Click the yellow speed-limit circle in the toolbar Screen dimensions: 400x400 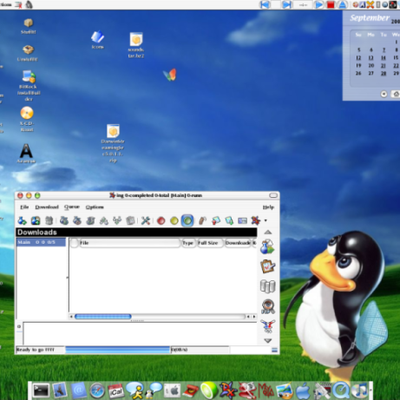click(x=174, y=220)
